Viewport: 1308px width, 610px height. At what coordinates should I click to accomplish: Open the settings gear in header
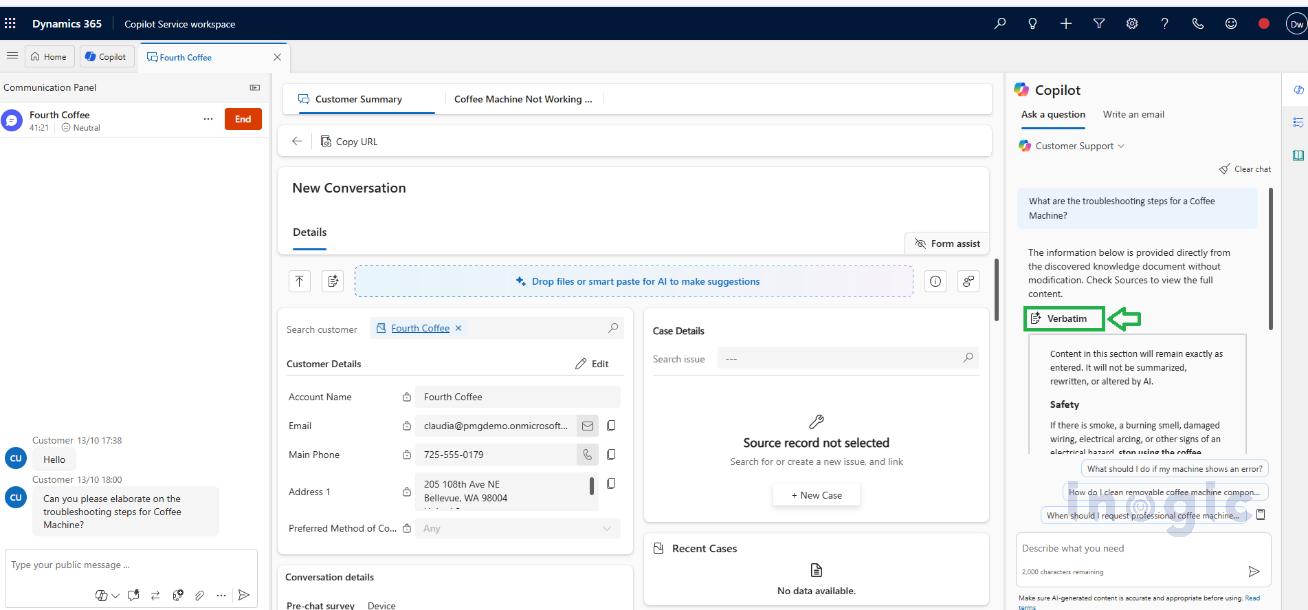pos(1132,23)
